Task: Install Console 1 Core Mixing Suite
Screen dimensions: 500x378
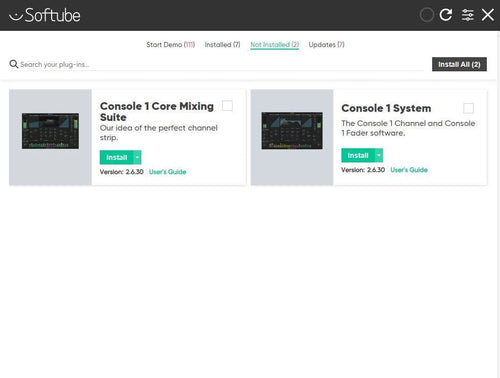Action: click(116, 157)
